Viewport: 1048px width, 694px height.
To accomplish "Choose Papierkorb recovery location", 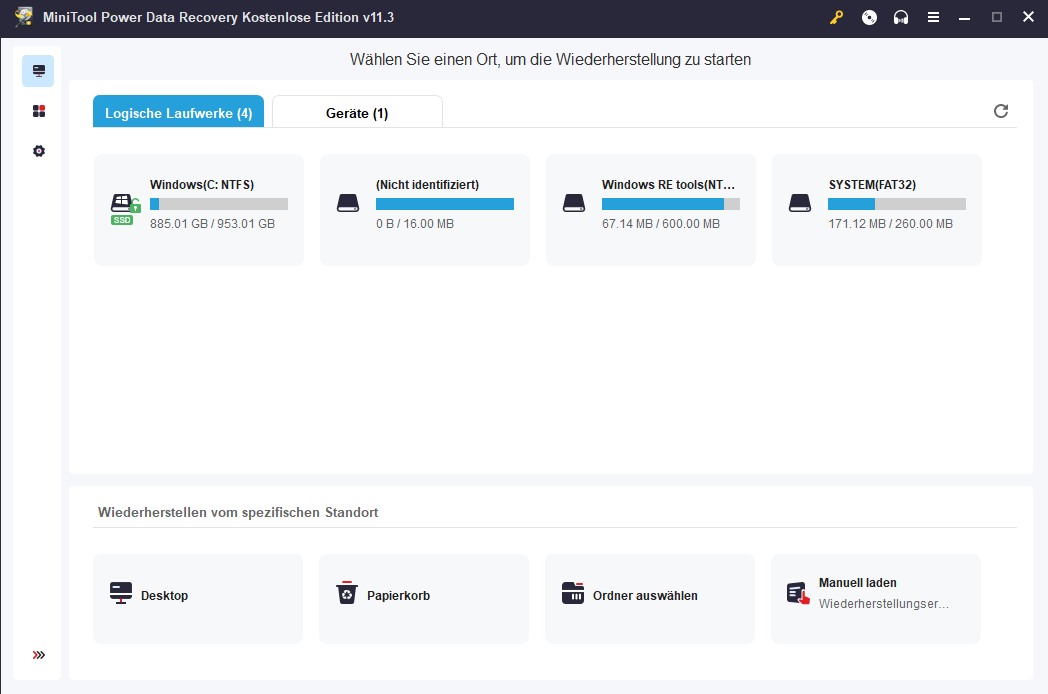I will 424,599.
